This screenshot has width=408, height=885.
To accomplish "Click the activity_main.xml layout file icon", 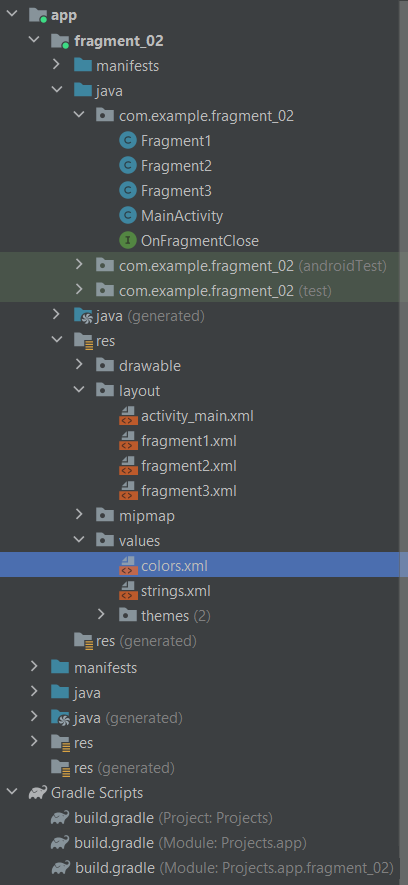I will [x=129, y=417].
